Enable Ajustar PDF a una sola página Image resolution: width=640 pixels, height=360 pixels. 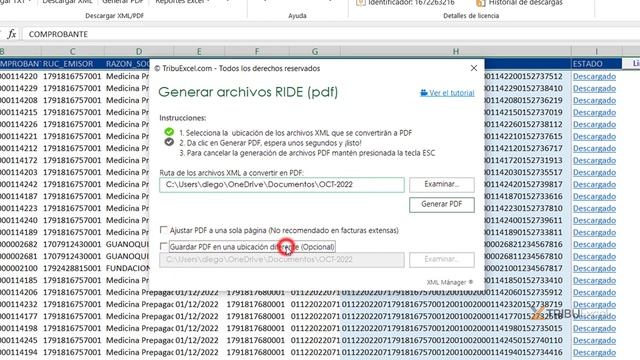coord(164,230)
